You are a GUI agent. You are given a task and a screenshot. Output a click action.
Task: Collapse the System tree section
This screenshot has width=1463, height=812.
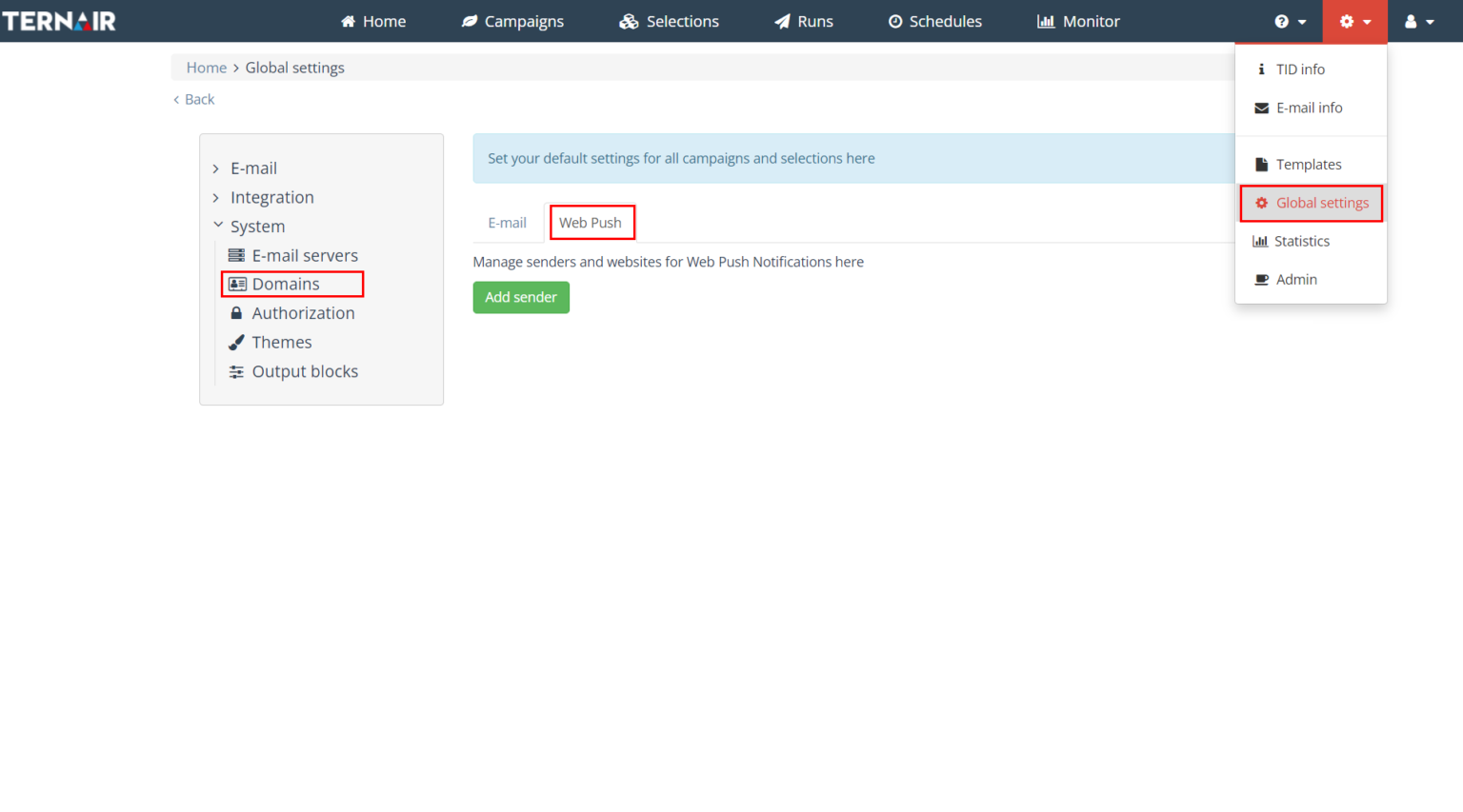(x=218, y=226)
